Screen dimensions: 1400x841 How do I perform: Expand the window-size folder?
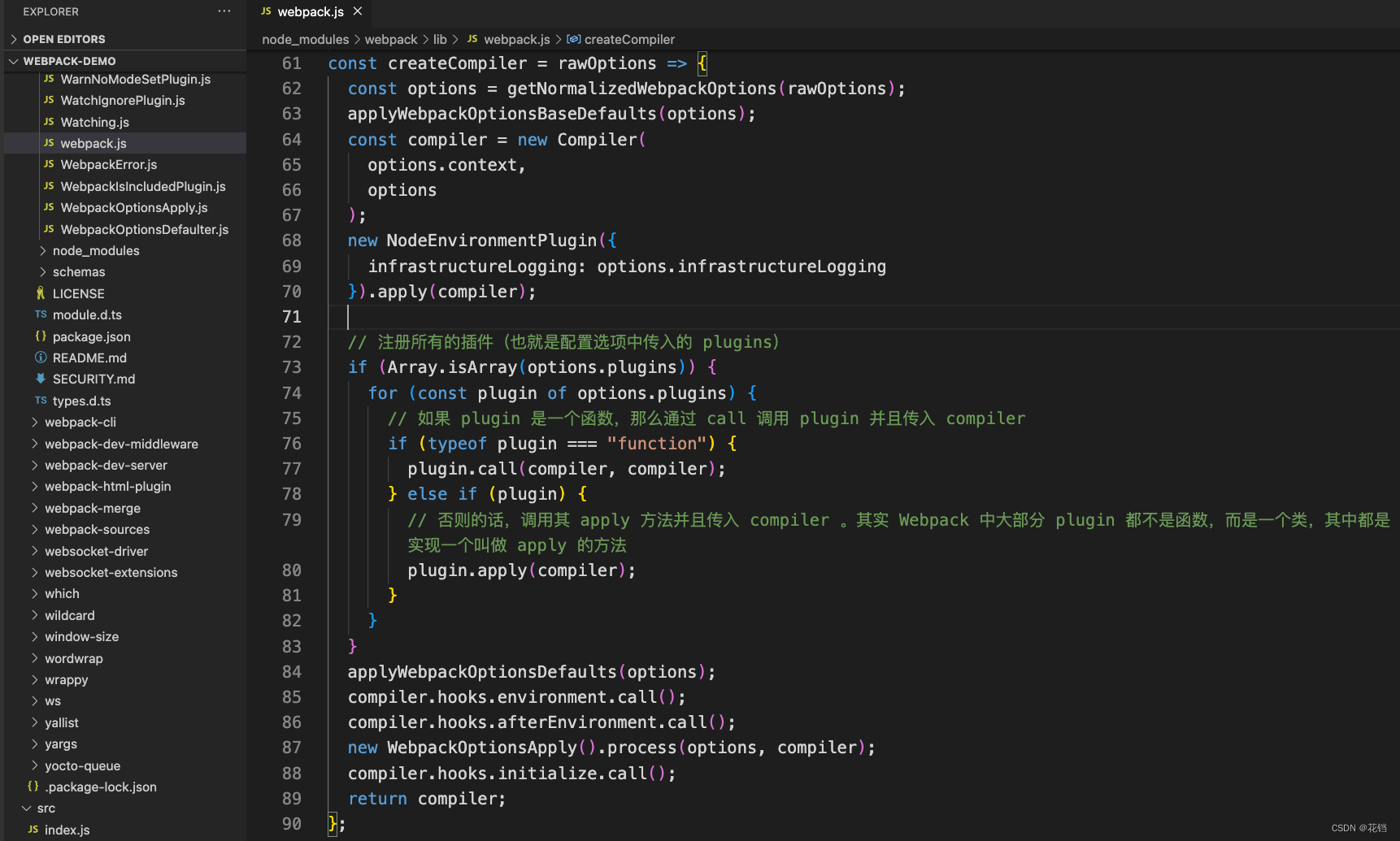tap(81, 636)
